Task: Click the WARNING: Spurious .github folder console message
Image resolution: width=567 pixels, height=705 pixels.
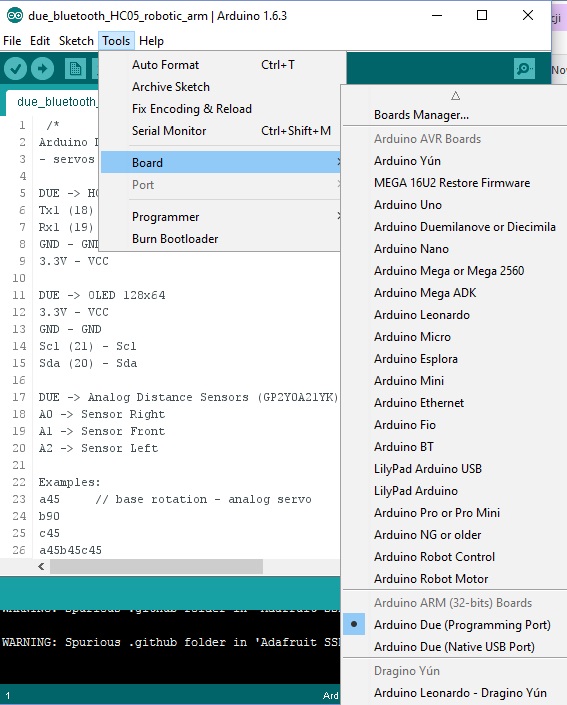Action: click(x=170, y=642)
